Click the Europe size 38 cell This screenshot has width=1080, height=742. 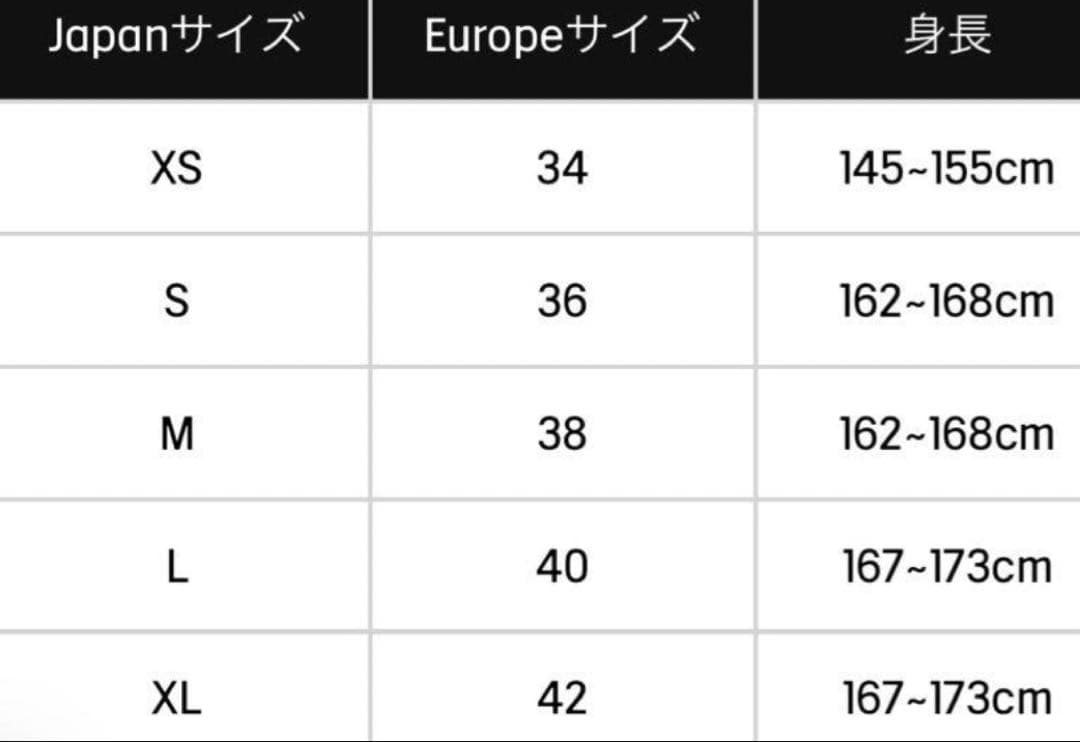(x=562, y=434)
